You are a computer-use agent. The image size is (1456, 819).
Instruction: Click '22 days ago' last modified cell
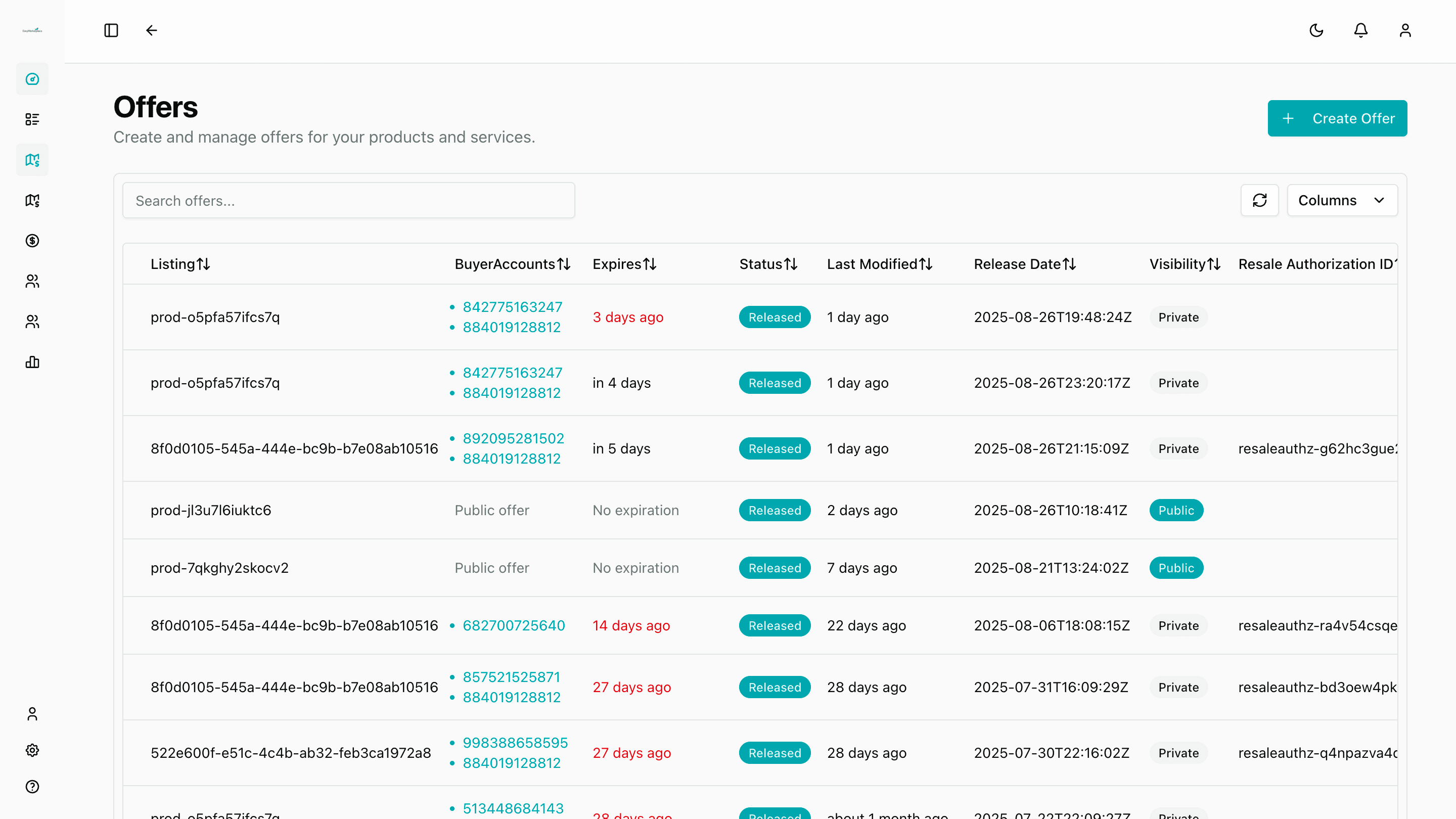866,626
